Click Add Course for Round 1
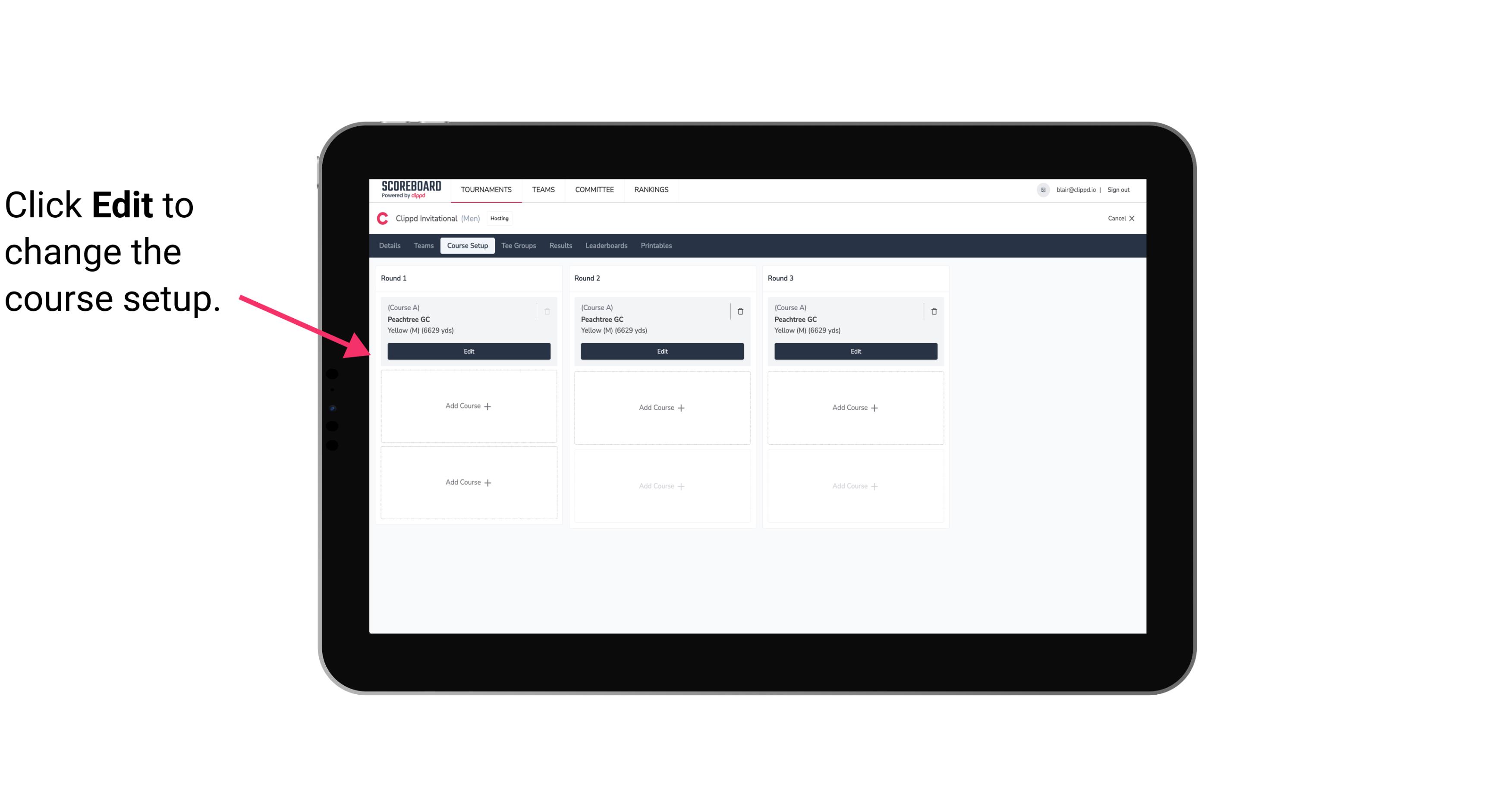 pyautogui.click(x=468, y=406)
